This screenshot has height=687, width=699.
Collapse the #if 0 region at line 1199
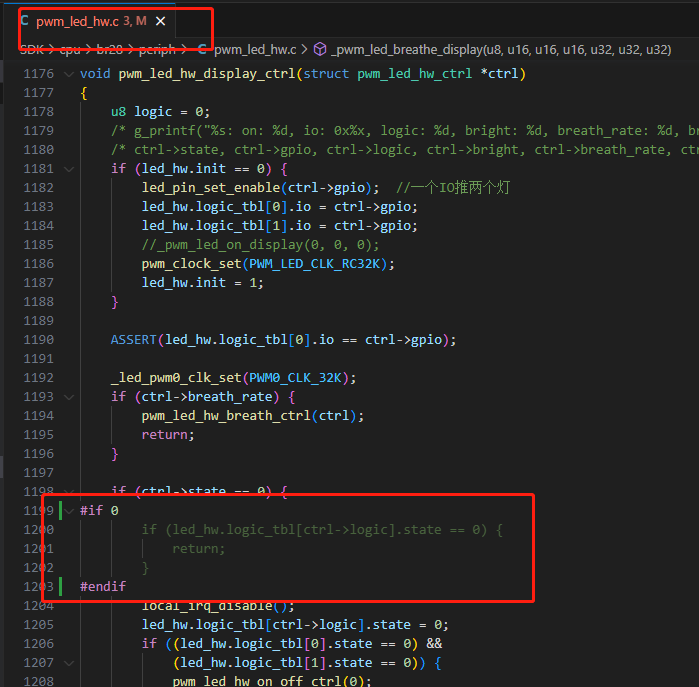coord(69,511)
